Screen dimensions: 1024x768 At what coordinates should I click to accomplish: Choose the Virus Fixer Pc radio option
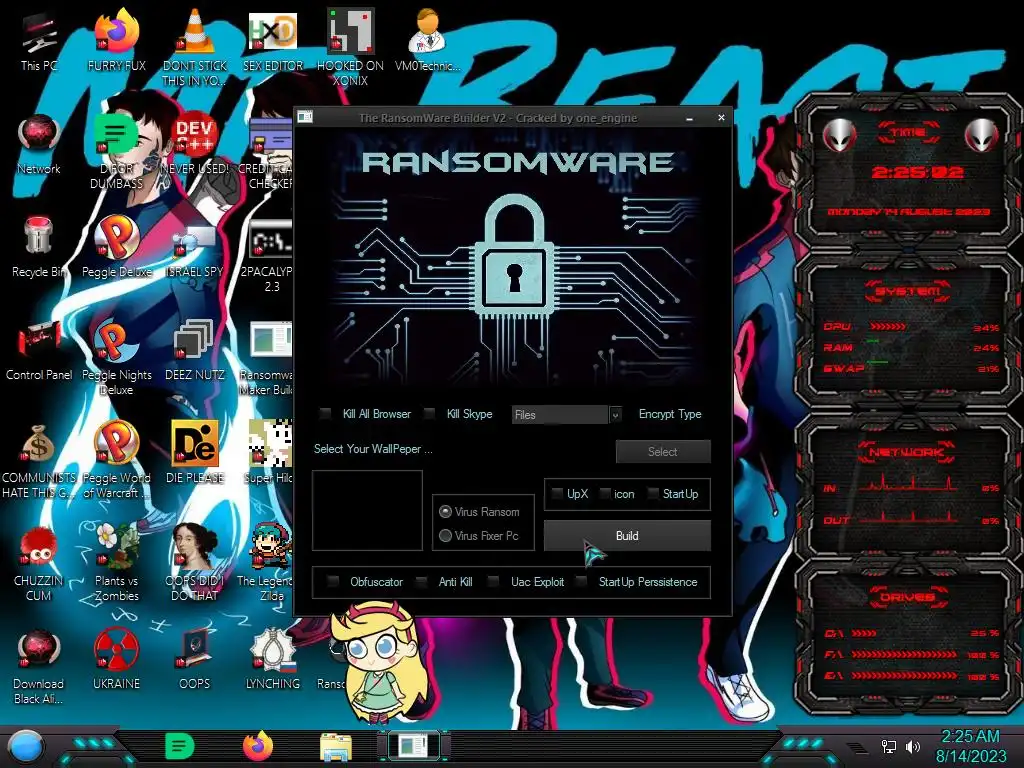[445, 536]
